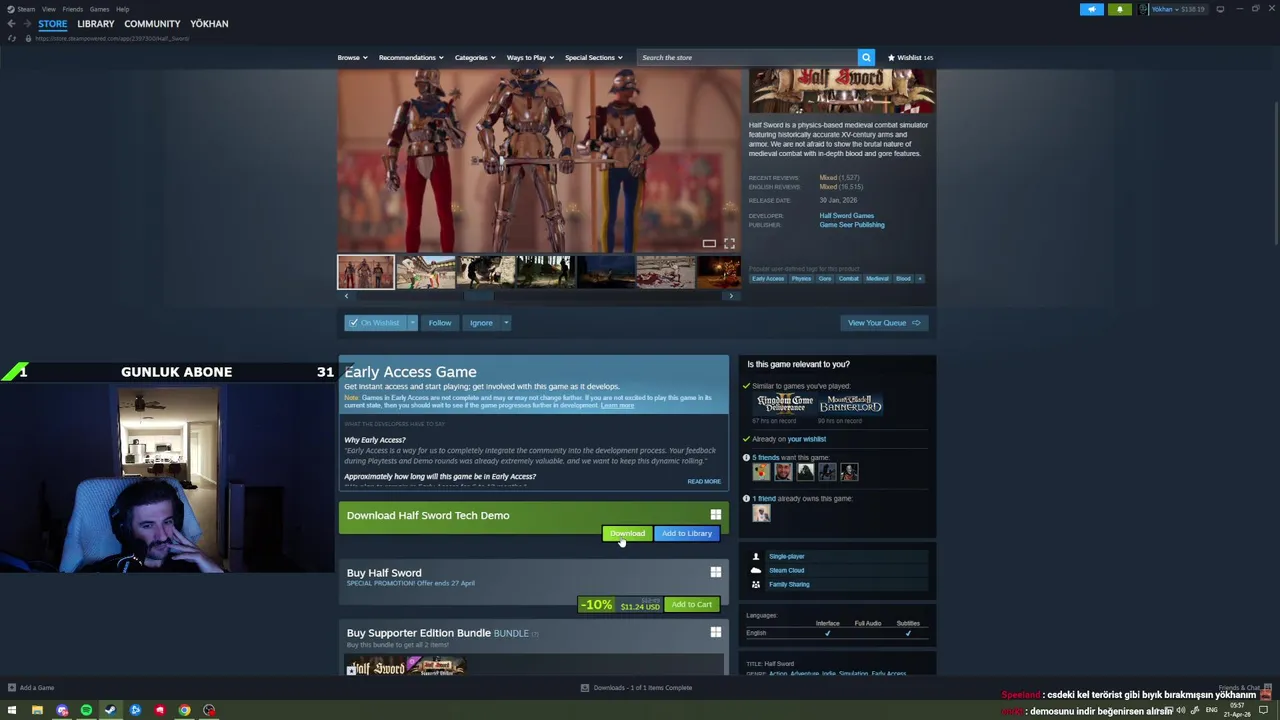Click the friend avatar who owns this game

[761, 513]
